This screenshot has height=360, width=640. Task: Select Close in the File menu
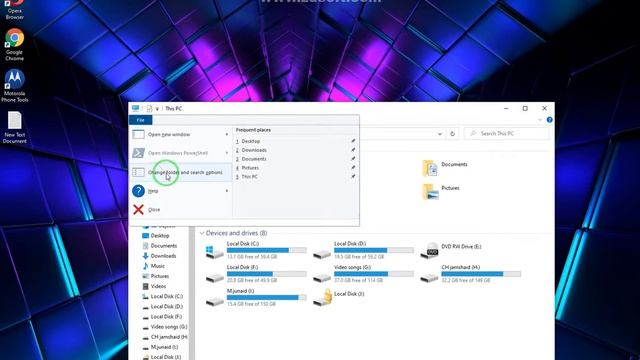(x=180, y=210)
